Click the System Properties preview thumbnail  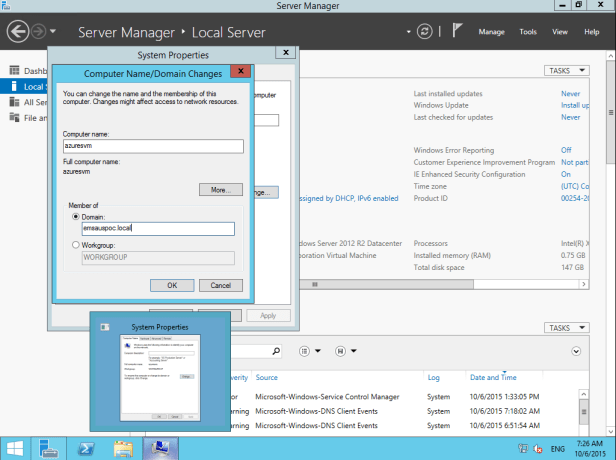[160, 372]
